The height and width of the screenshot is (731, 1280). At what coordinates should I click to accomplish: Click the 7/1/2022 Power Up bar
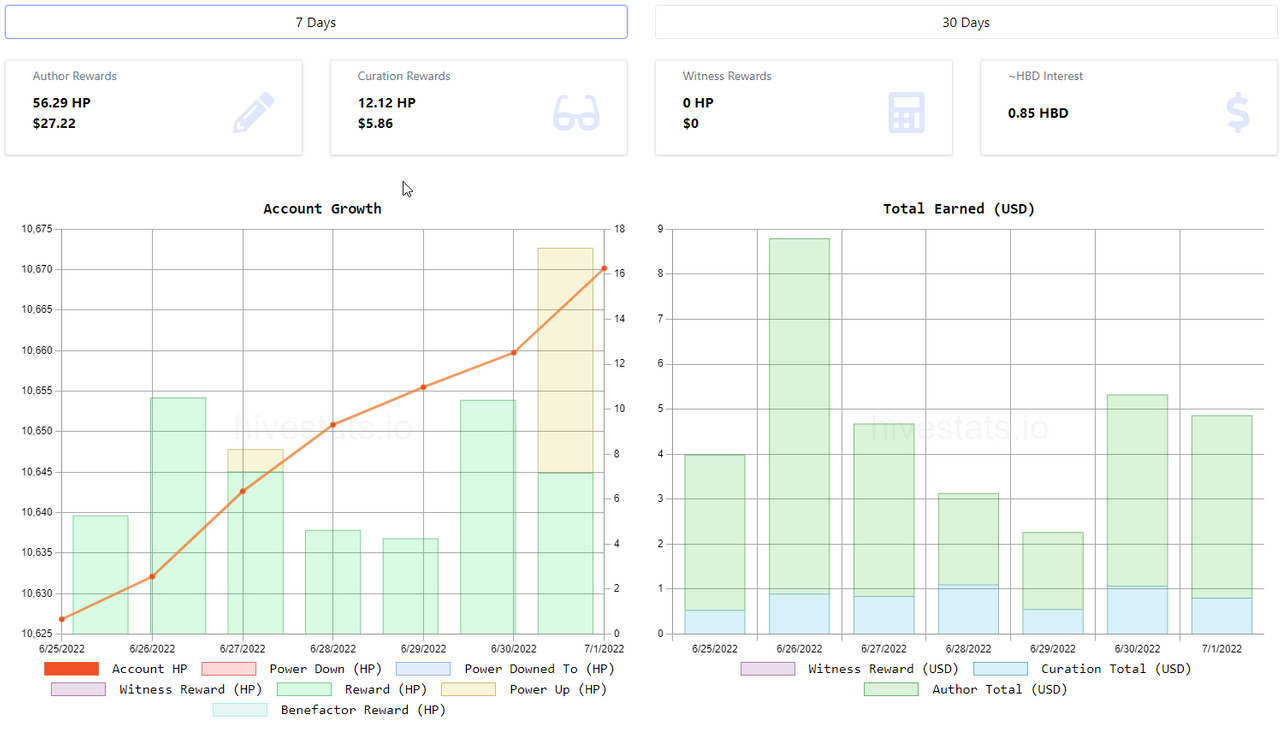(566, 360)
